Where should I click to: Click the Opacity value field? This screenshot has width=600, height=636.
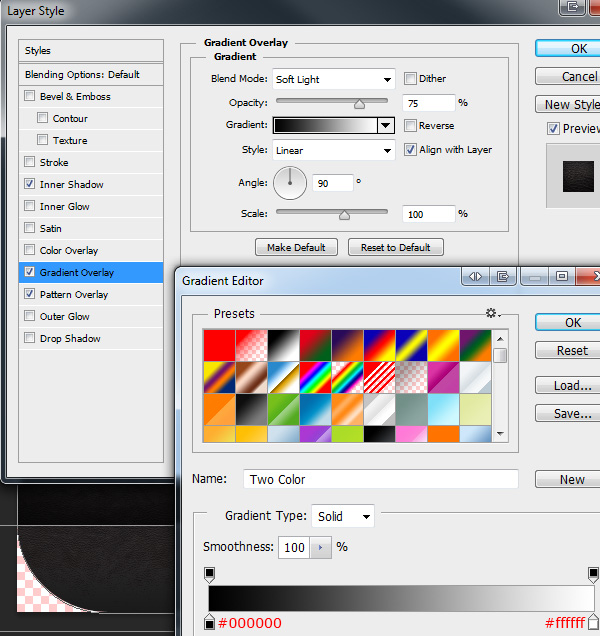coord(429,103)
